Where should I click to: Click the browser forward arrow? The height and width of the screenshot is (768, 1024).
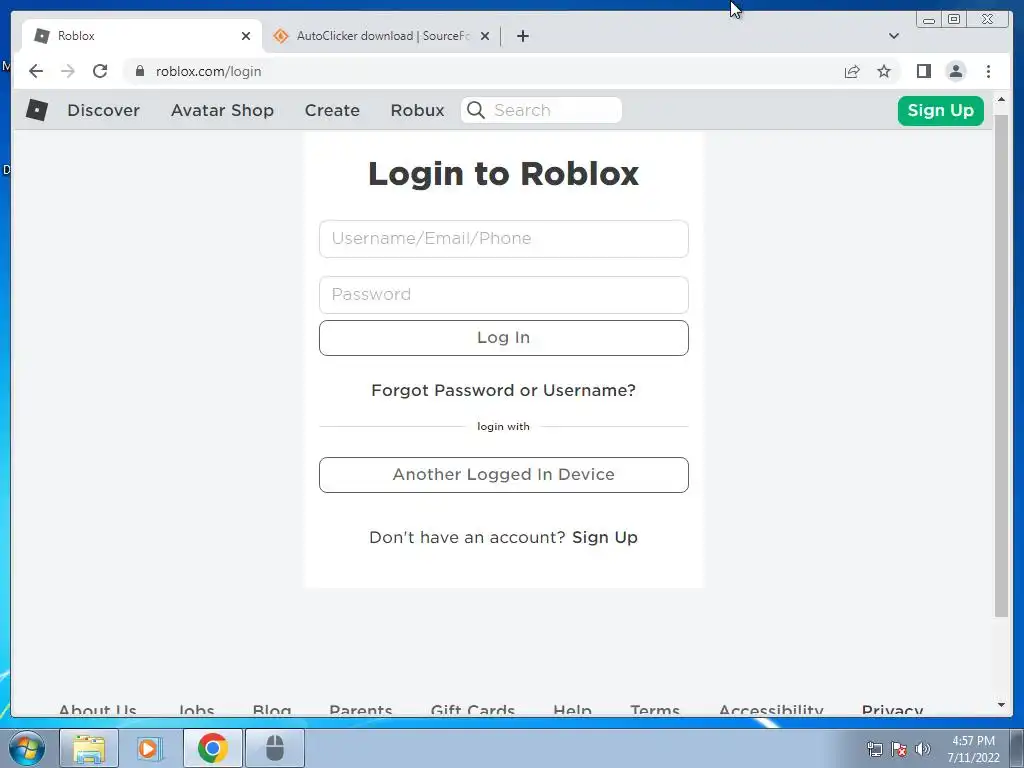68,71
